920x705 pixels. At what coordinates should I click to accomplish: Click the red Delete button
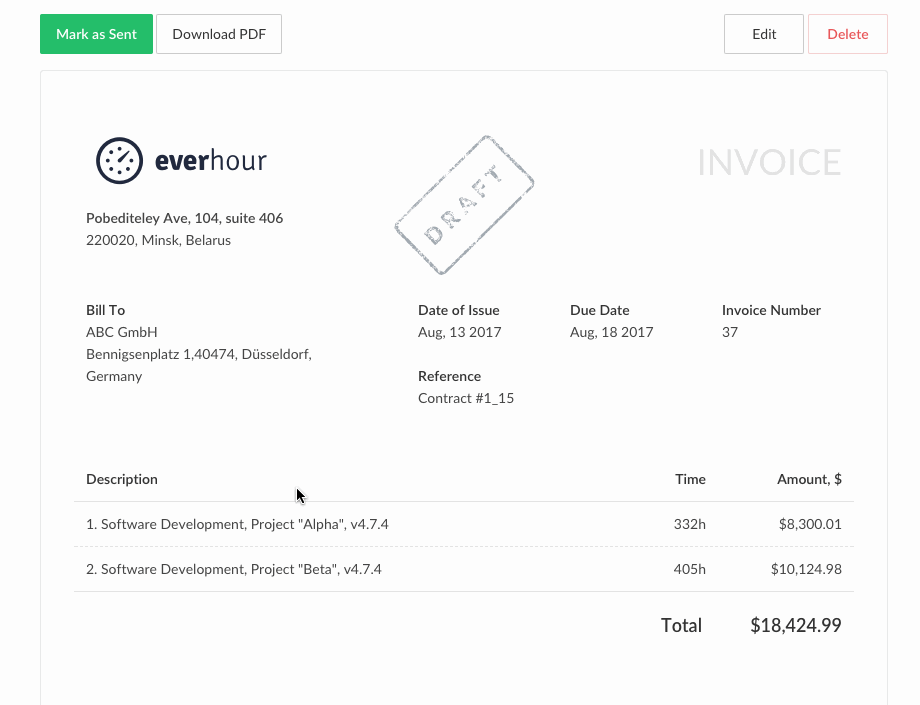[848, 34]
